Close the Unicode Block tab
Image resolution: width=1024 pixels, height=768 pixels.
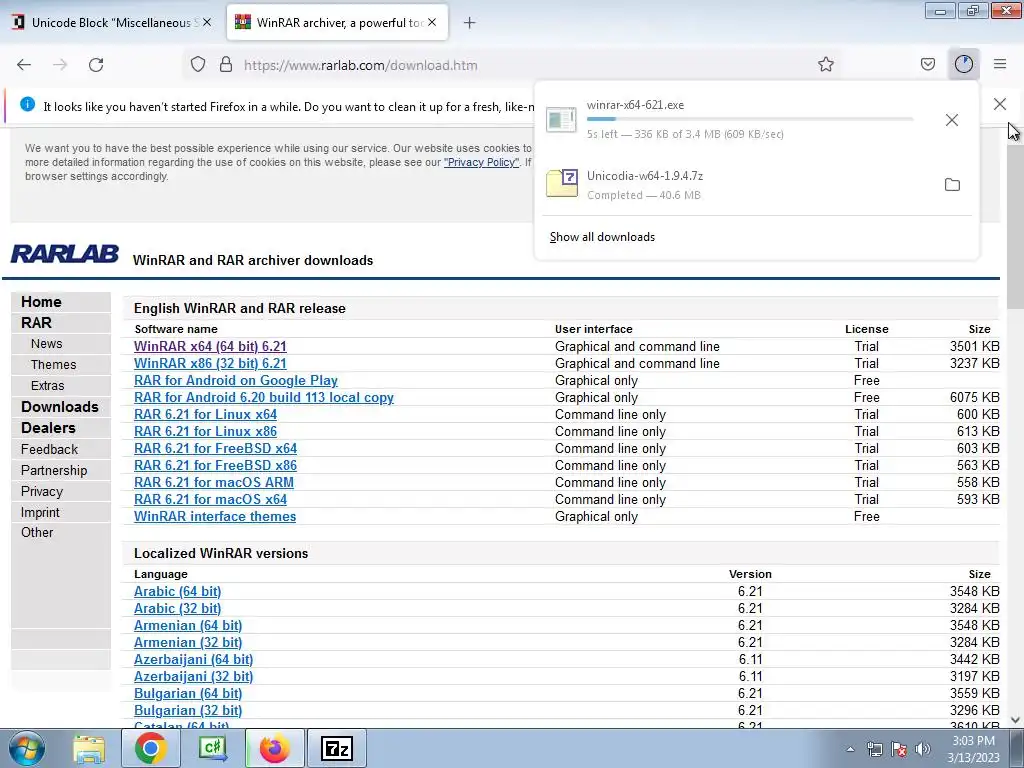click(207, 22)
